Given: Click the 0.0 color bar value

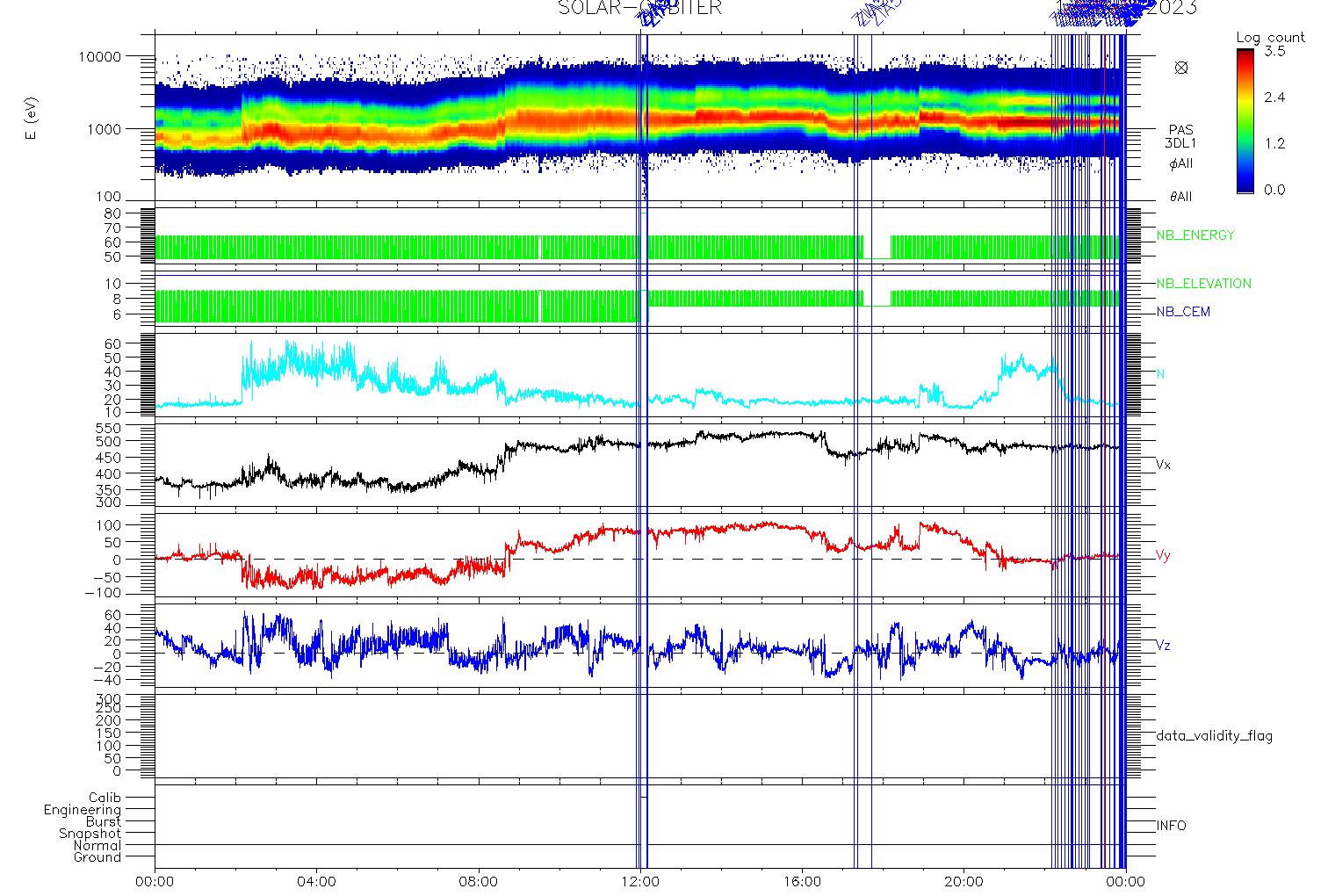Looking at the screenshot, I should tap(1274, 190).
